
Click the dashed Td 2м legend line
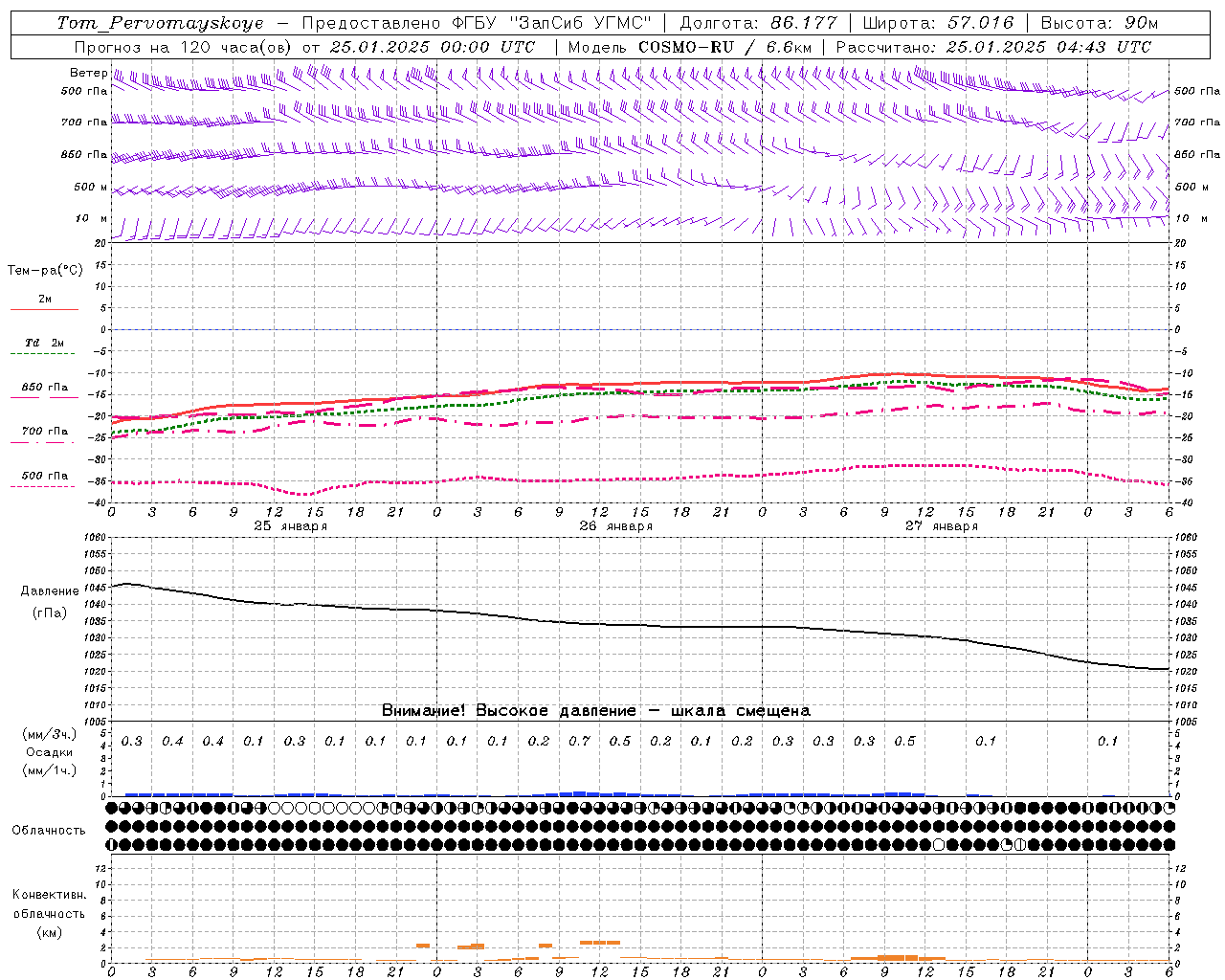pyautogui.click(x=44, y=354)
